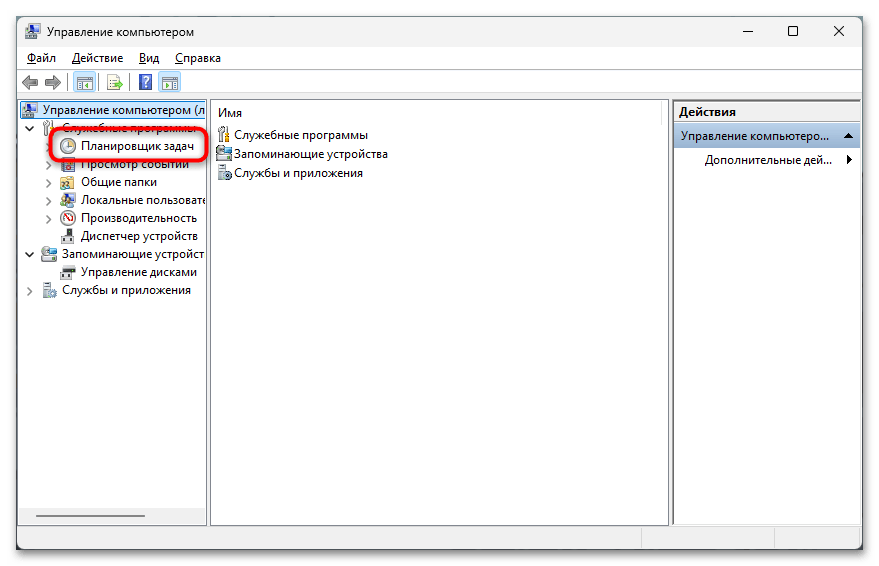Expand the Общие папки node
Image resolution: width=879 pixels, height=566 pixels.
coord(48,183)
